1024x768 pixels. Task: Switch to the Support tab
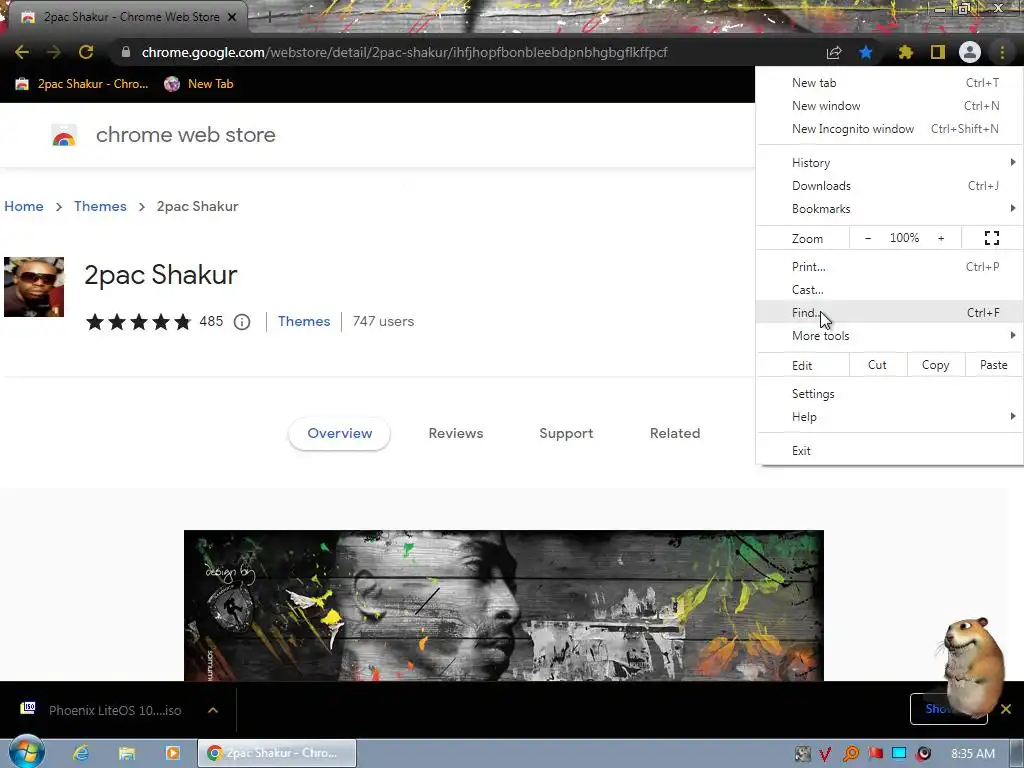pyautogui.click(x=566, y=434)
